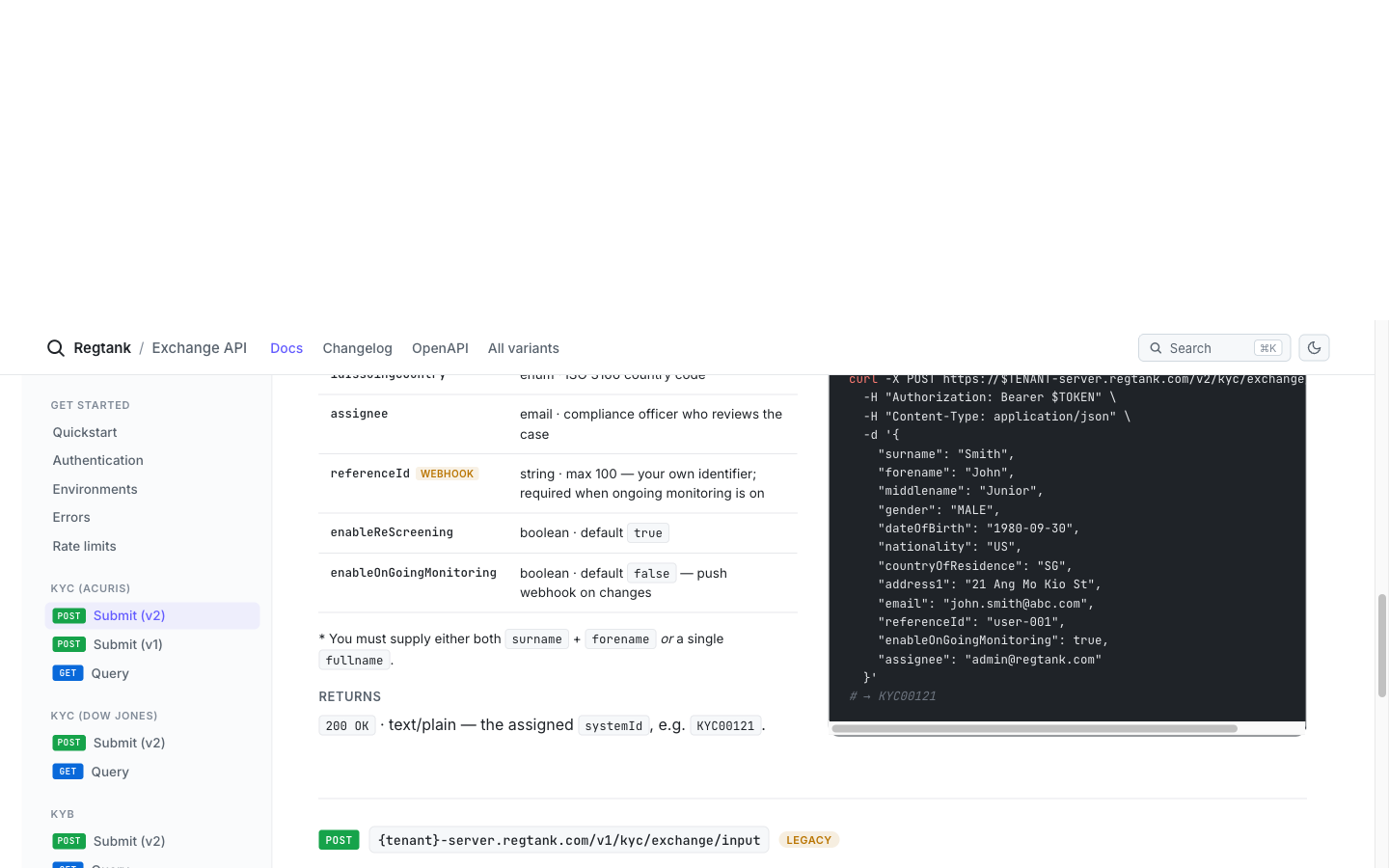Focus the Search input field

point(1214,348)
